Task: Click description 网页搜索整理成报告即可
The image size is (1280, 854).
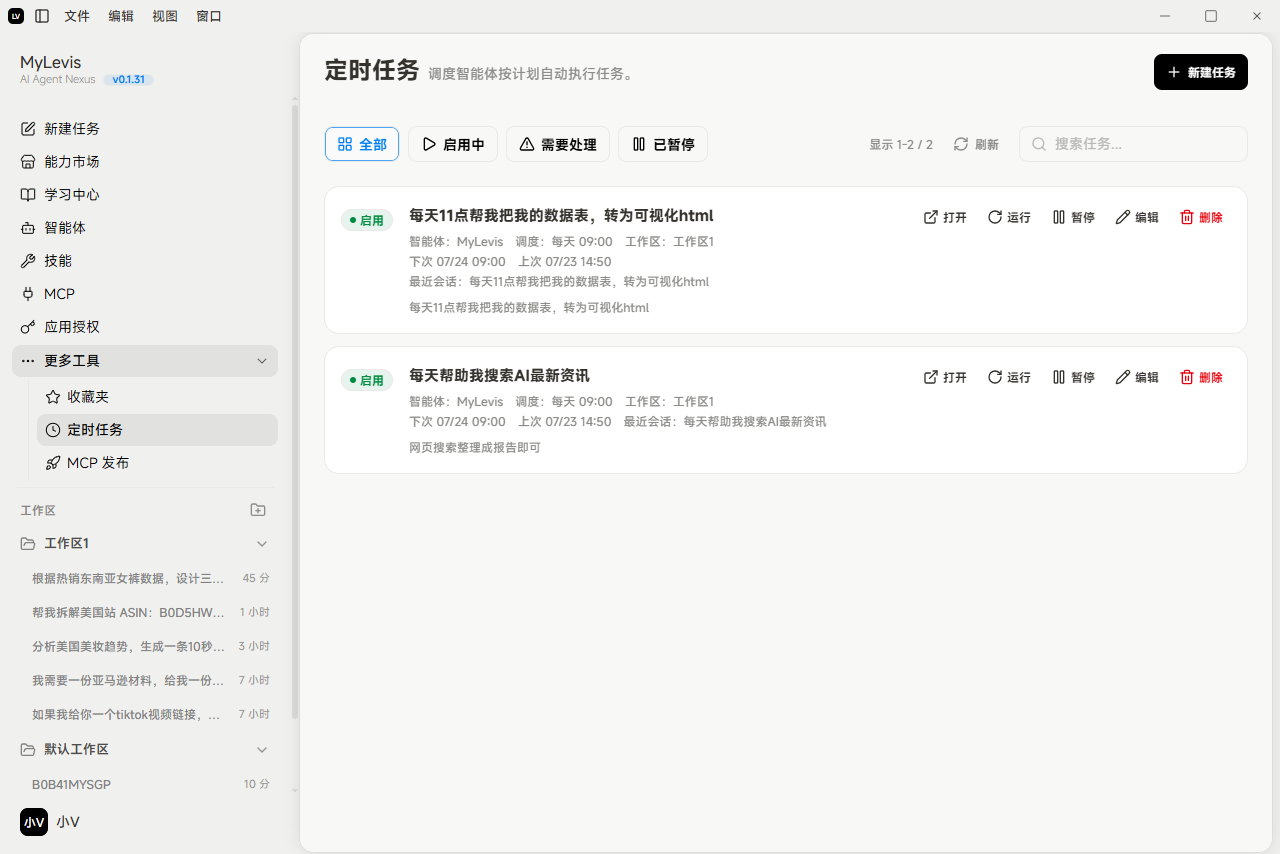Action: pos(475,447)
